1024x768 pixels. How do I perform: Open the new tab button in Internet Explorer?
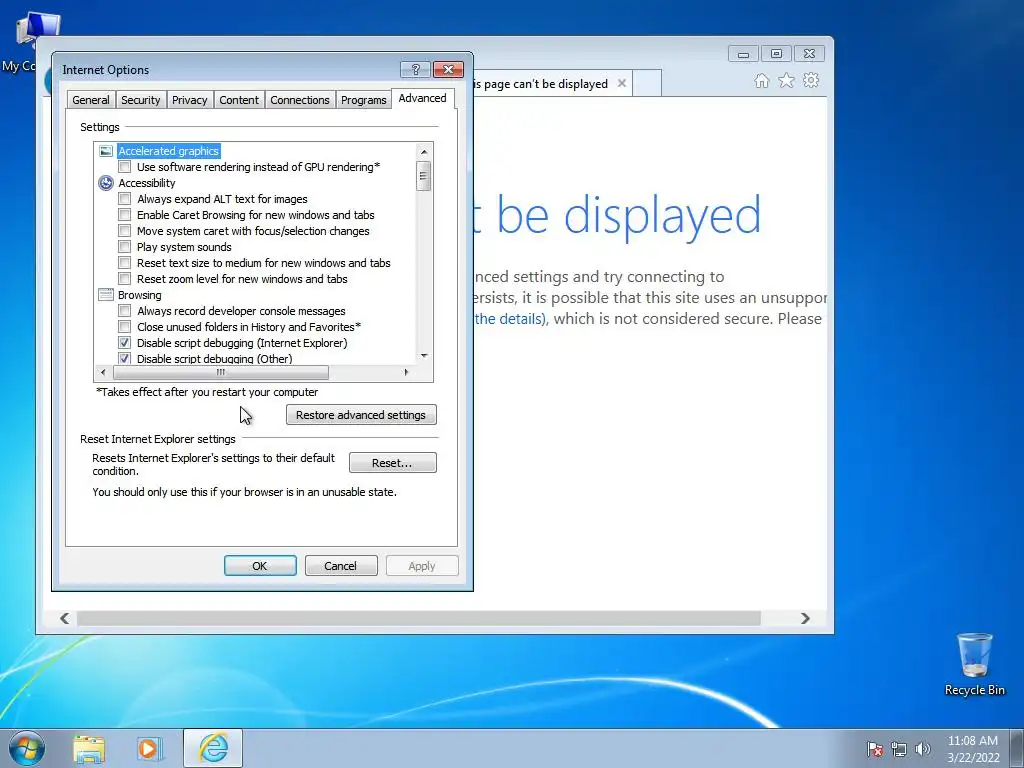click(x=647, y=84)
